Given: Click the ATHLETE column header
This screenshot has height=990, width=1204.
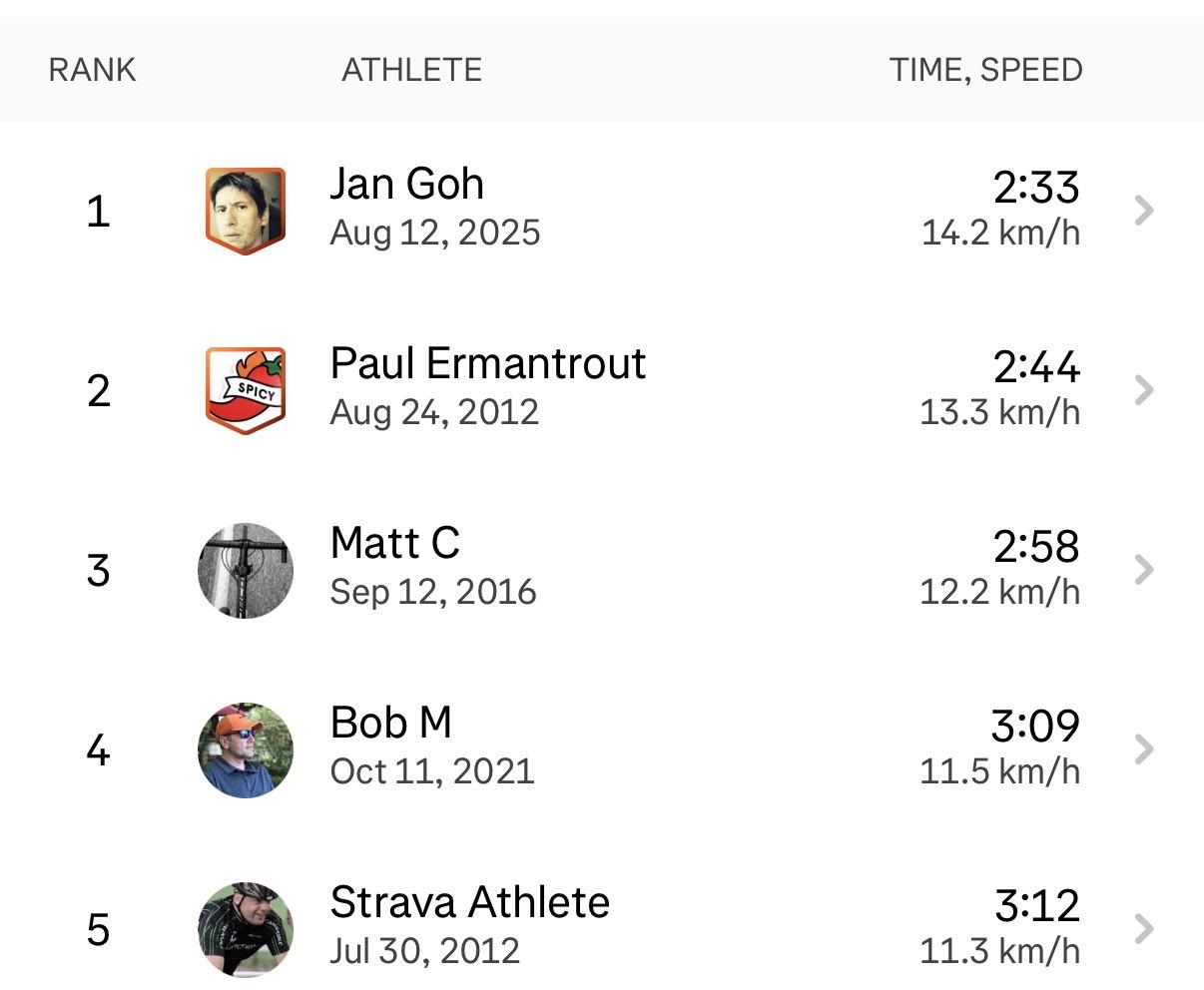Looking at the screenshot, I should click(411, 70).
